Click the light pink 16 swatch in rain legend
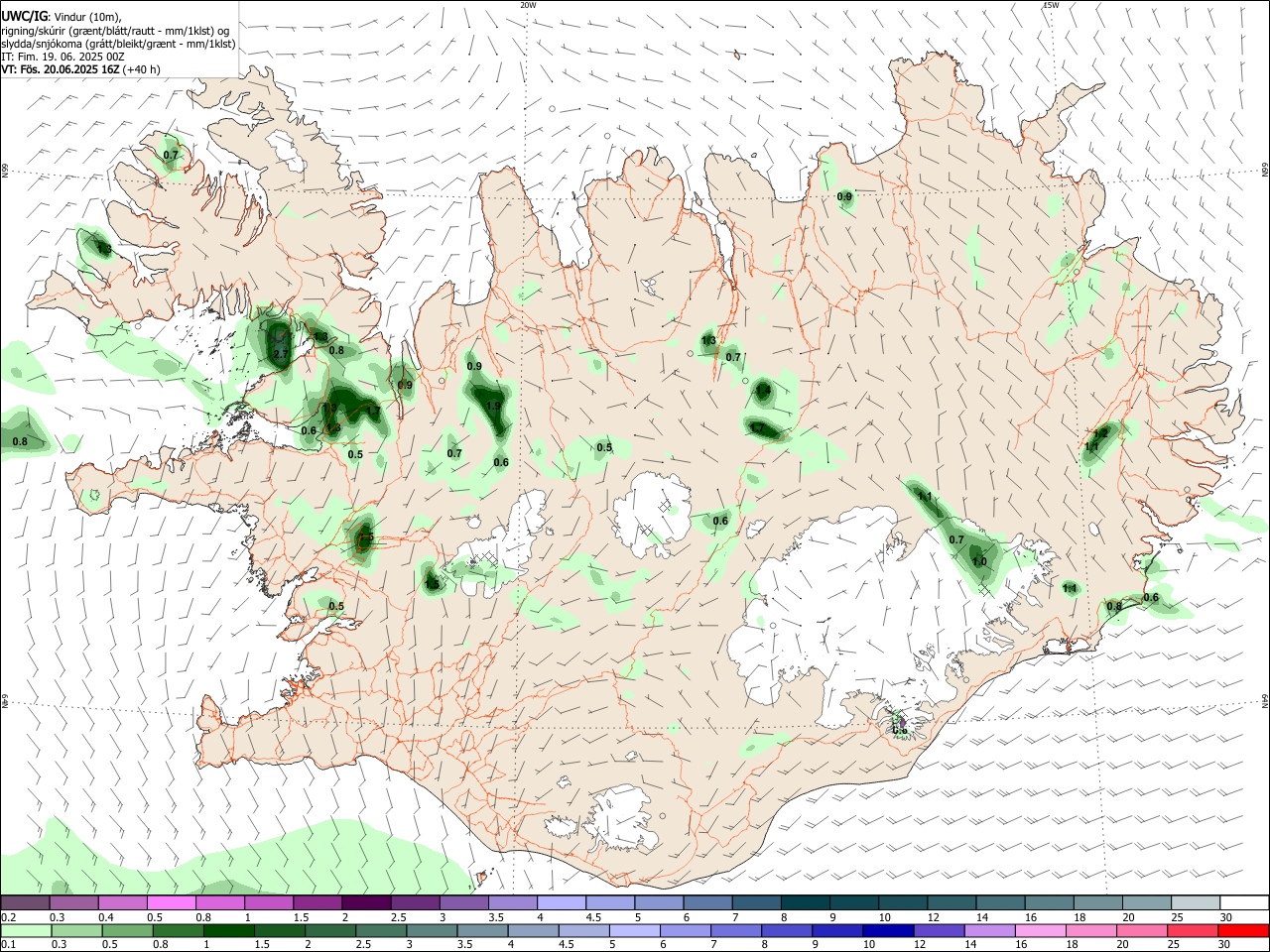 click(x=1042, y=931)
